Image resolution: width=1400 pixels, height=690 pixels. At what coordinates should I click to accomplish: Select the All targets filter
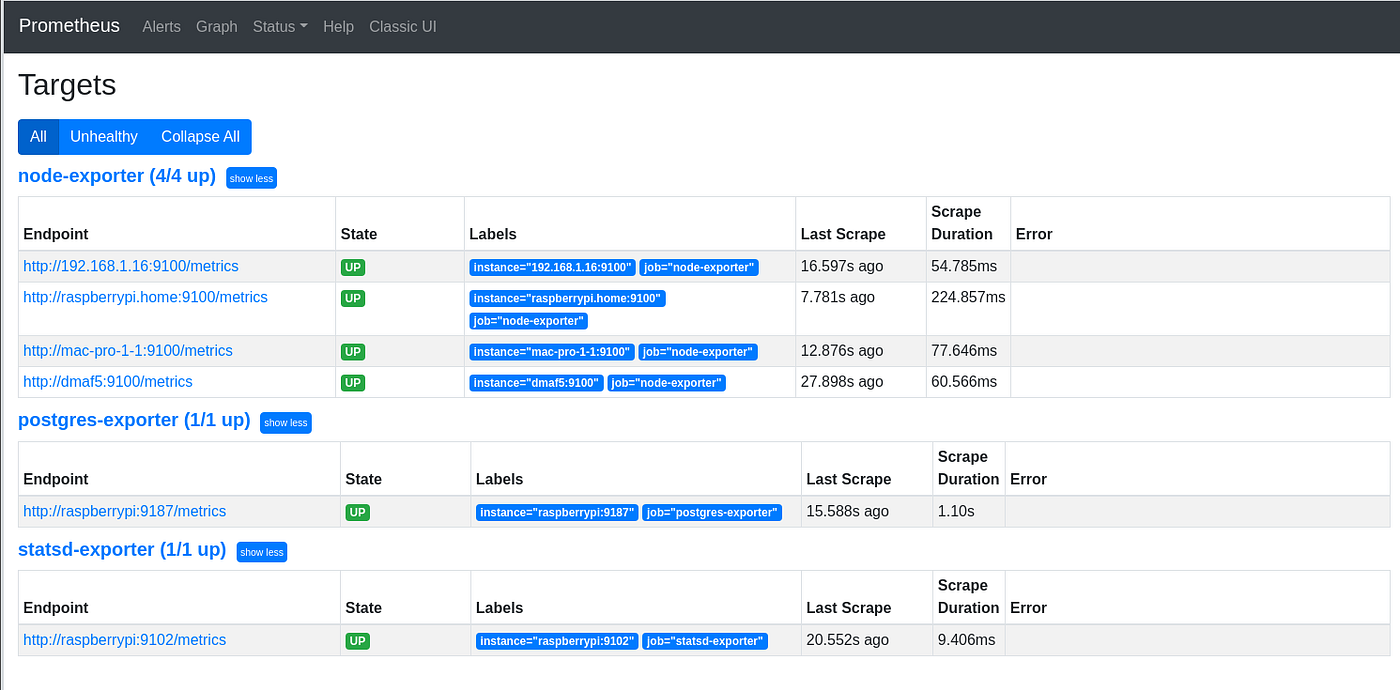[38, 136]
